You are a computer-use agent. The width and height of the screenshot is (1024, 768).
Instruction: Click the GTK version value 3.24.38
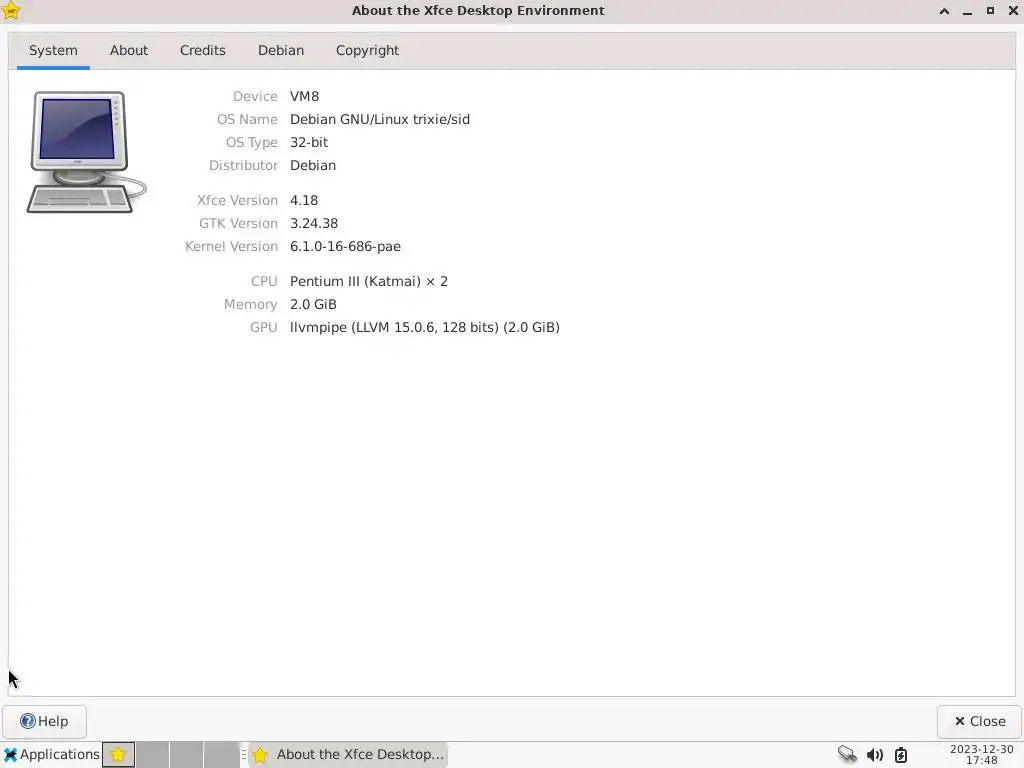313,223
